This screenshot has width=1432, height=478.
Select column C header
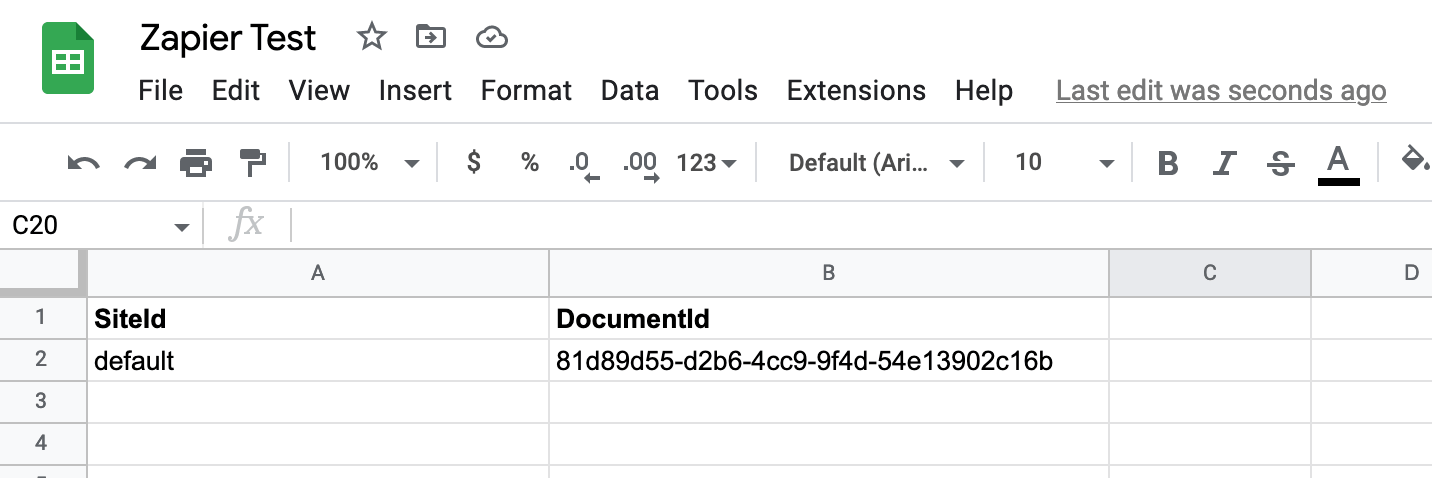pyautogui.click(x=1210, y=272)
